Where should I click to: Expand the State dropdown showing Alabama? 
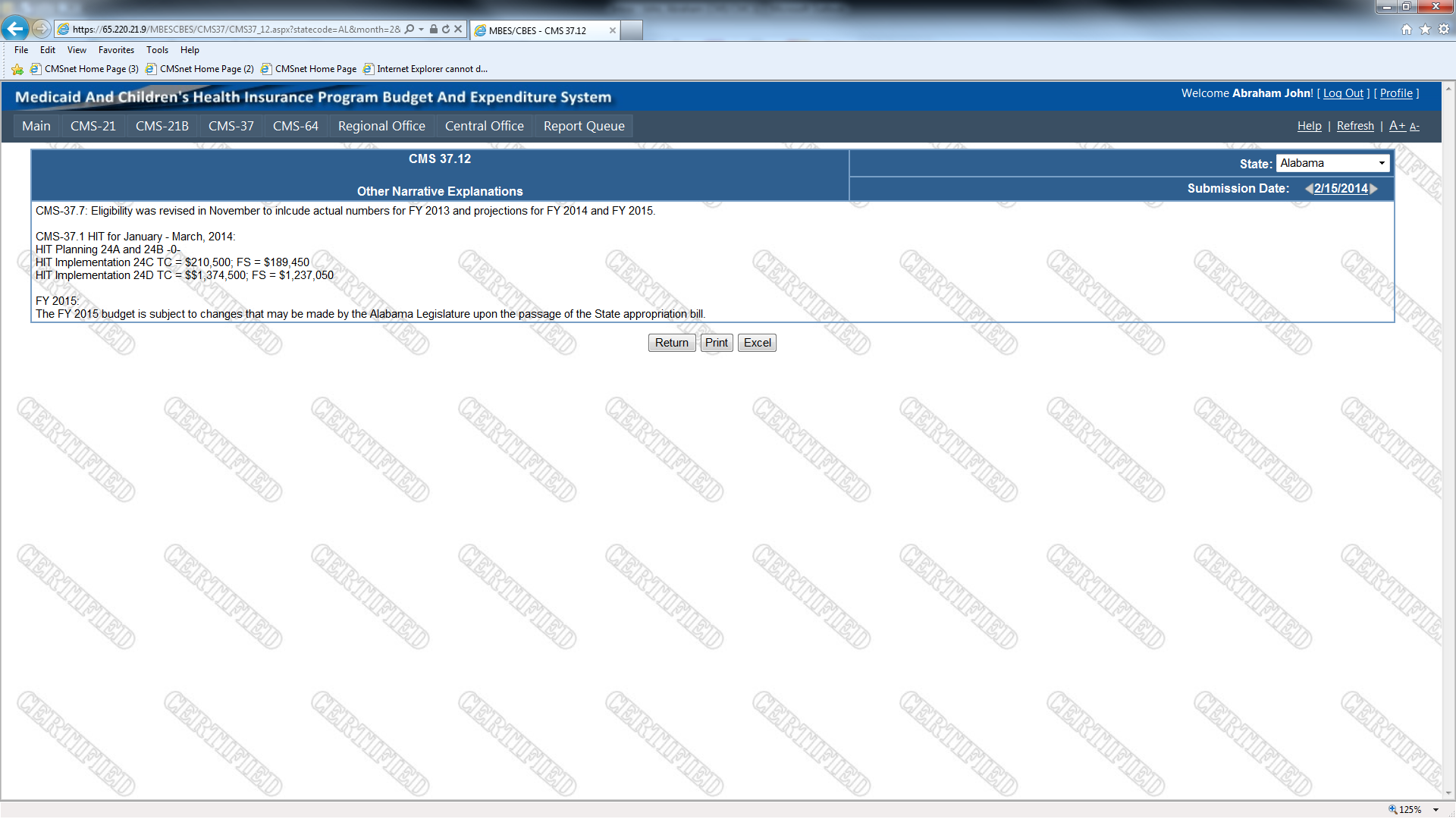(x=1382, y=163)
